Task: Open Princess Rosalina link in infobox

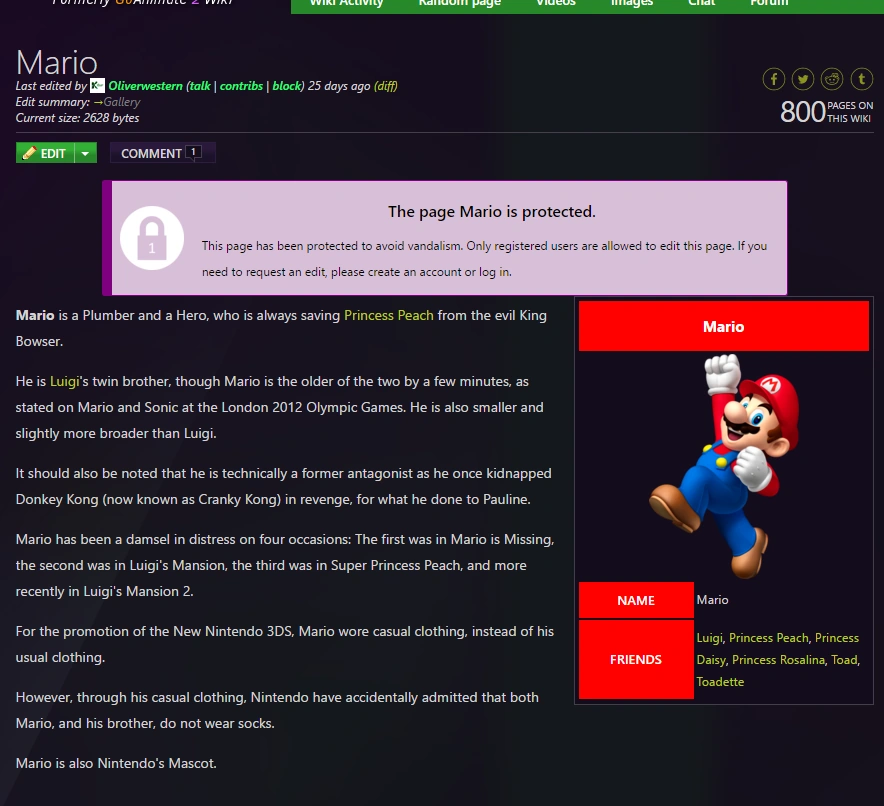Action: 778,659
